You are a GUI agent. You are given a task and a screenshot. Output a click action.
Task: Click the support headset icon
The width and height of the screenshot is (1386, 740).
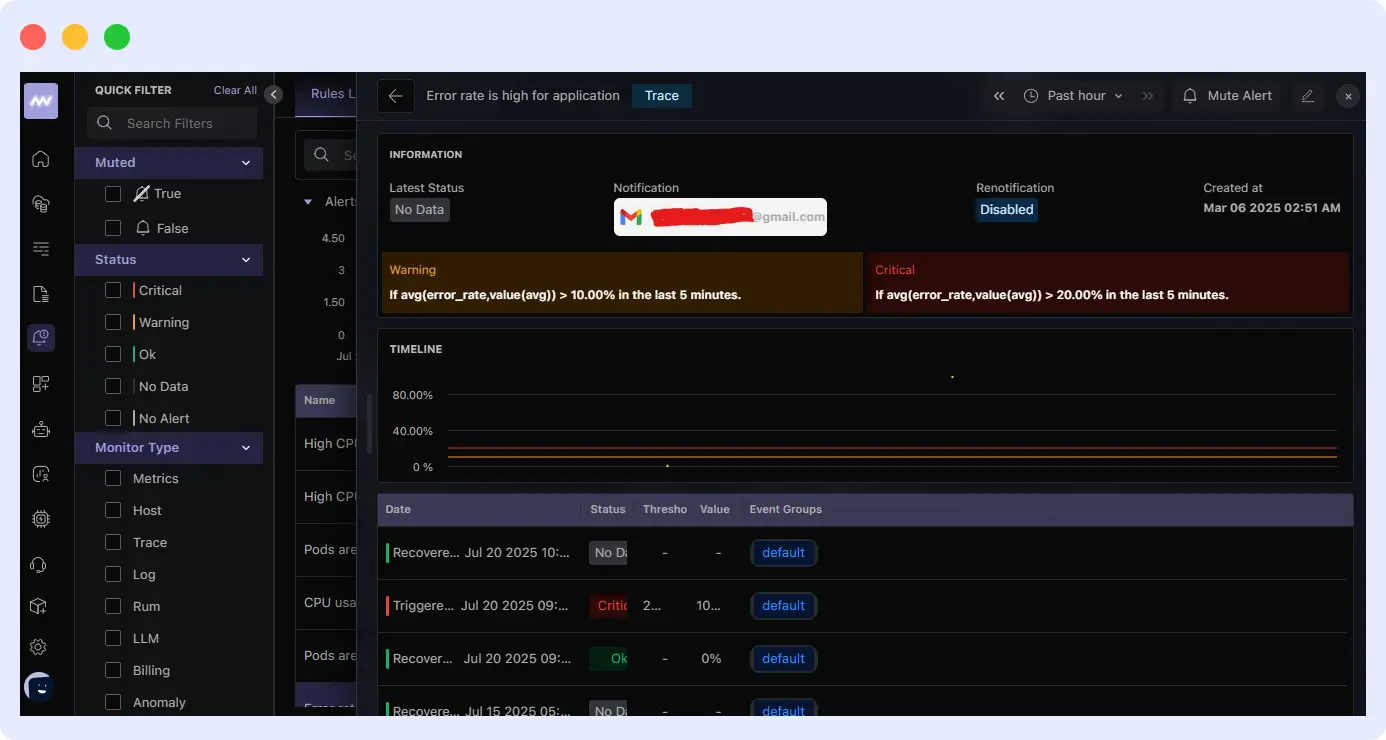point(40,565)
